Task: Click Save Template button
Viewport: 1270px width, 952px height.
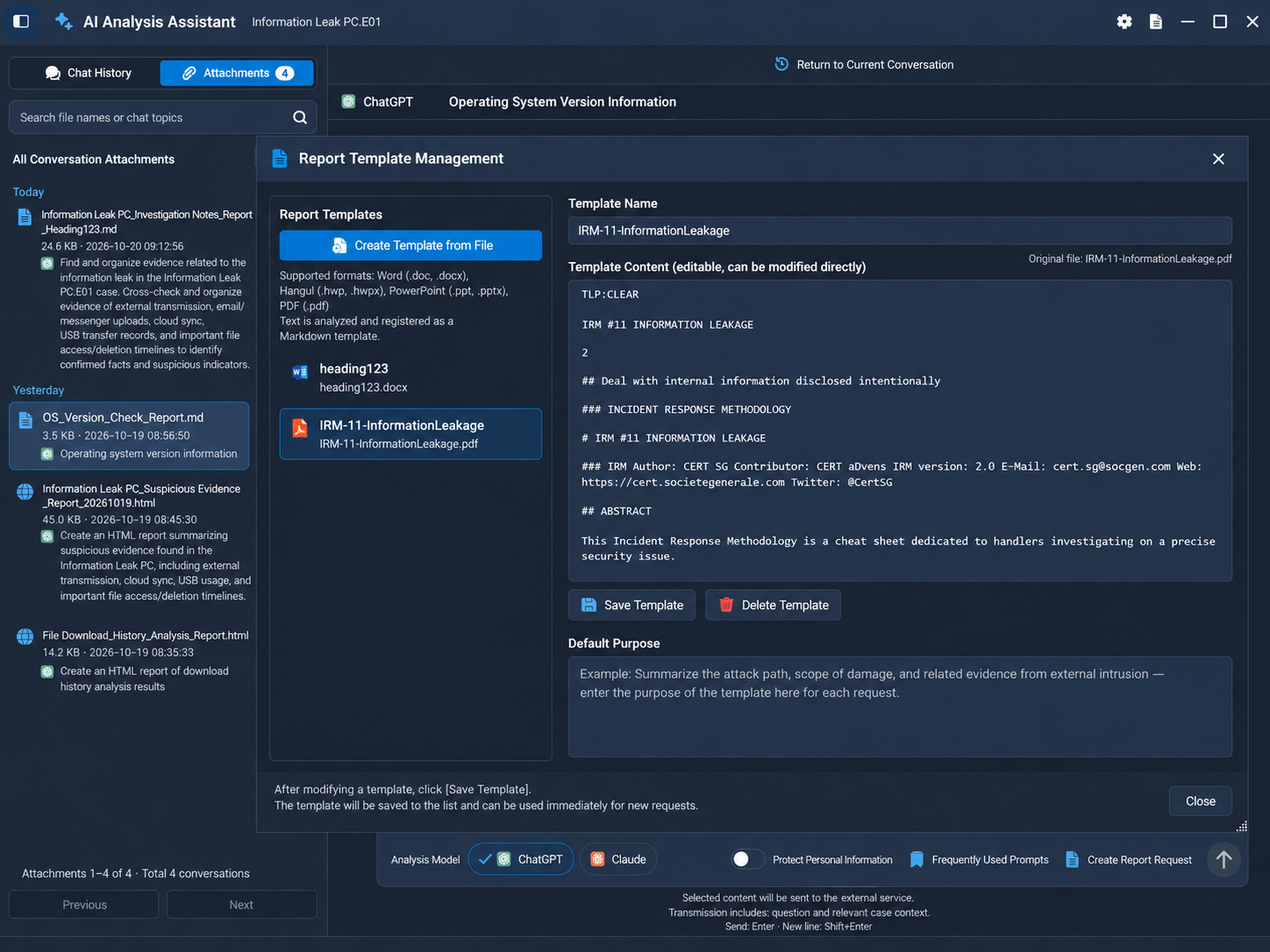Action: pos(631,605)
